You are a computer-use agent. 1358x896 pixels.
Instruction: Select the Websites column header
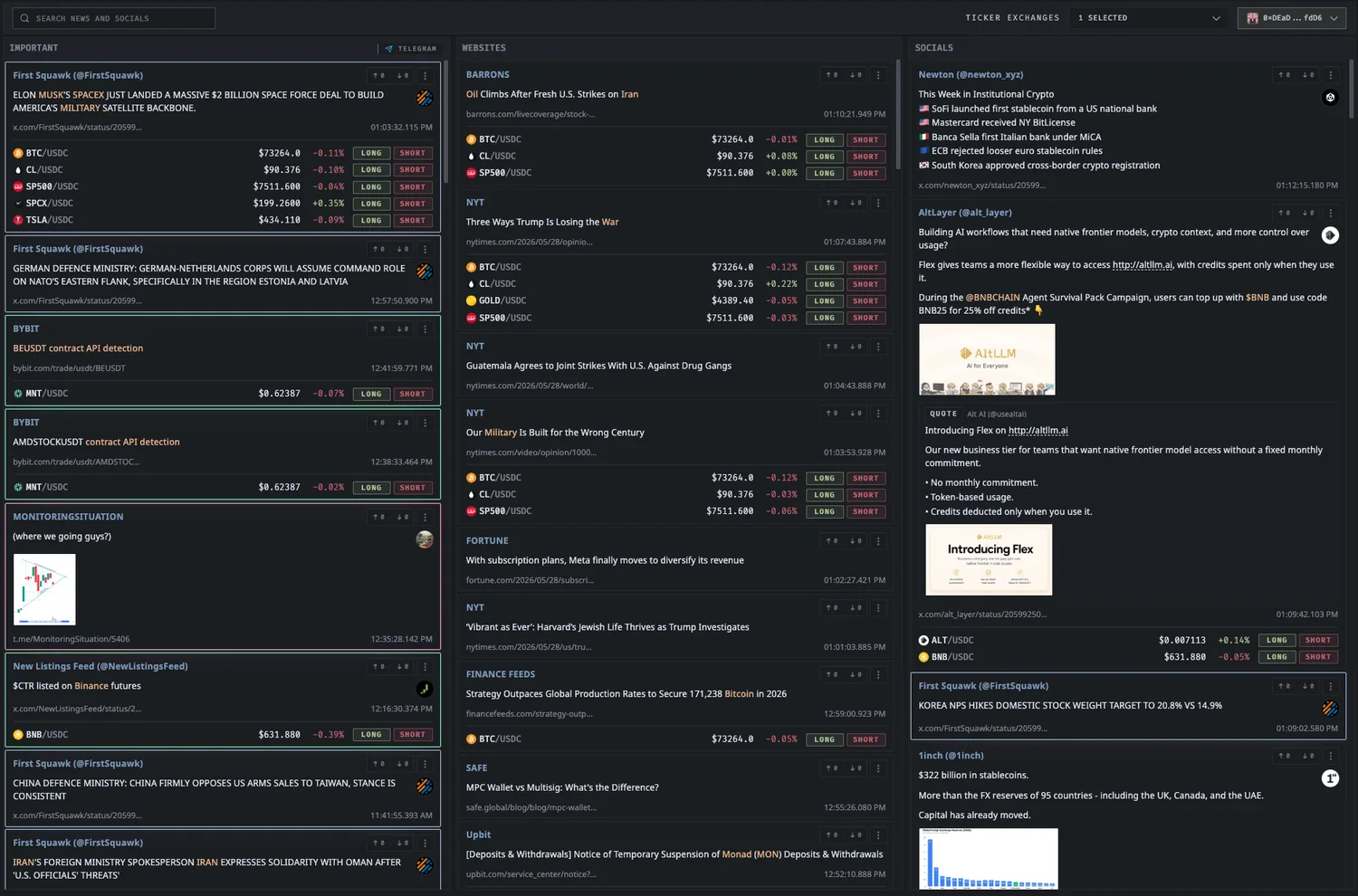[x=483, y=48]
